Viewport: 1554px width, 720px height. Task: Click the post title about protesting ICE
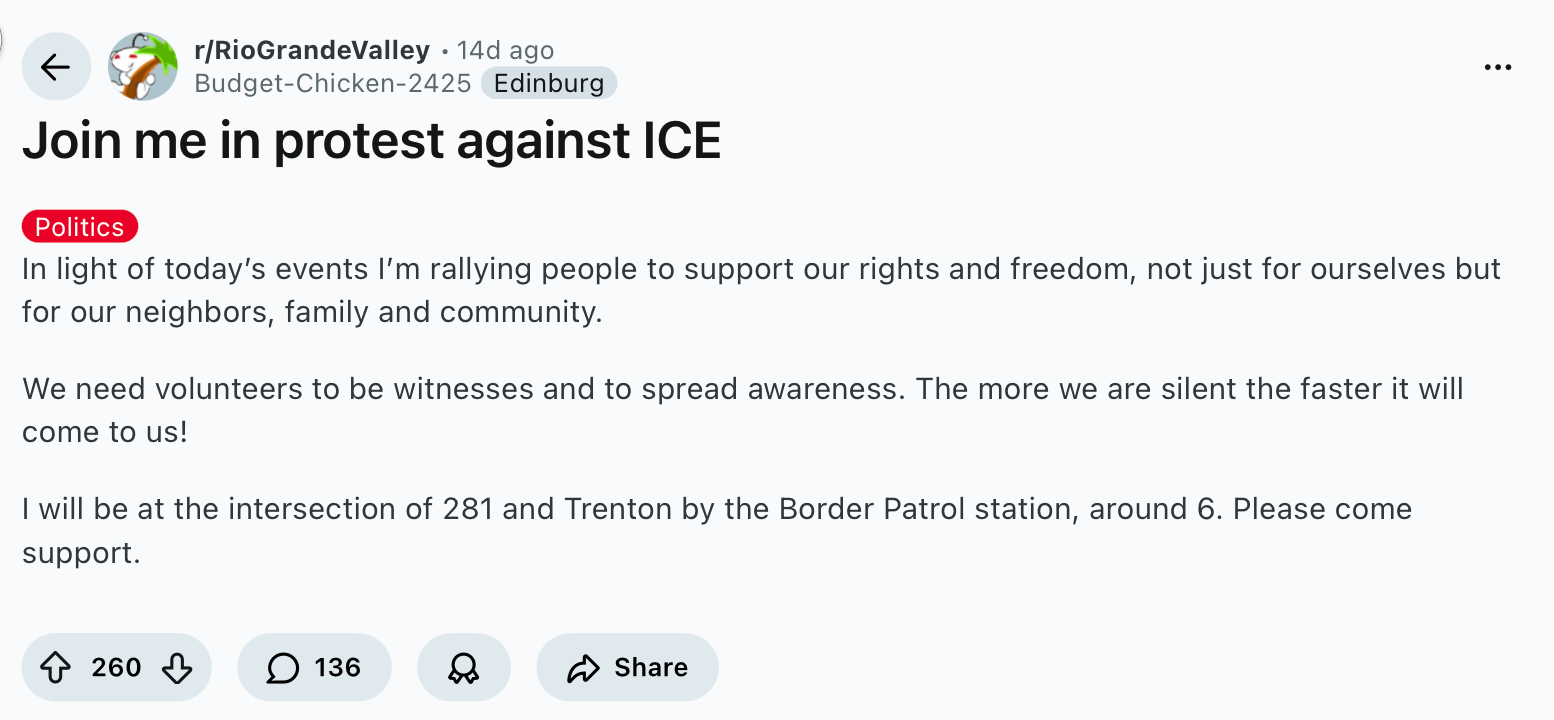pyautogui.click(x=371, y=142)
